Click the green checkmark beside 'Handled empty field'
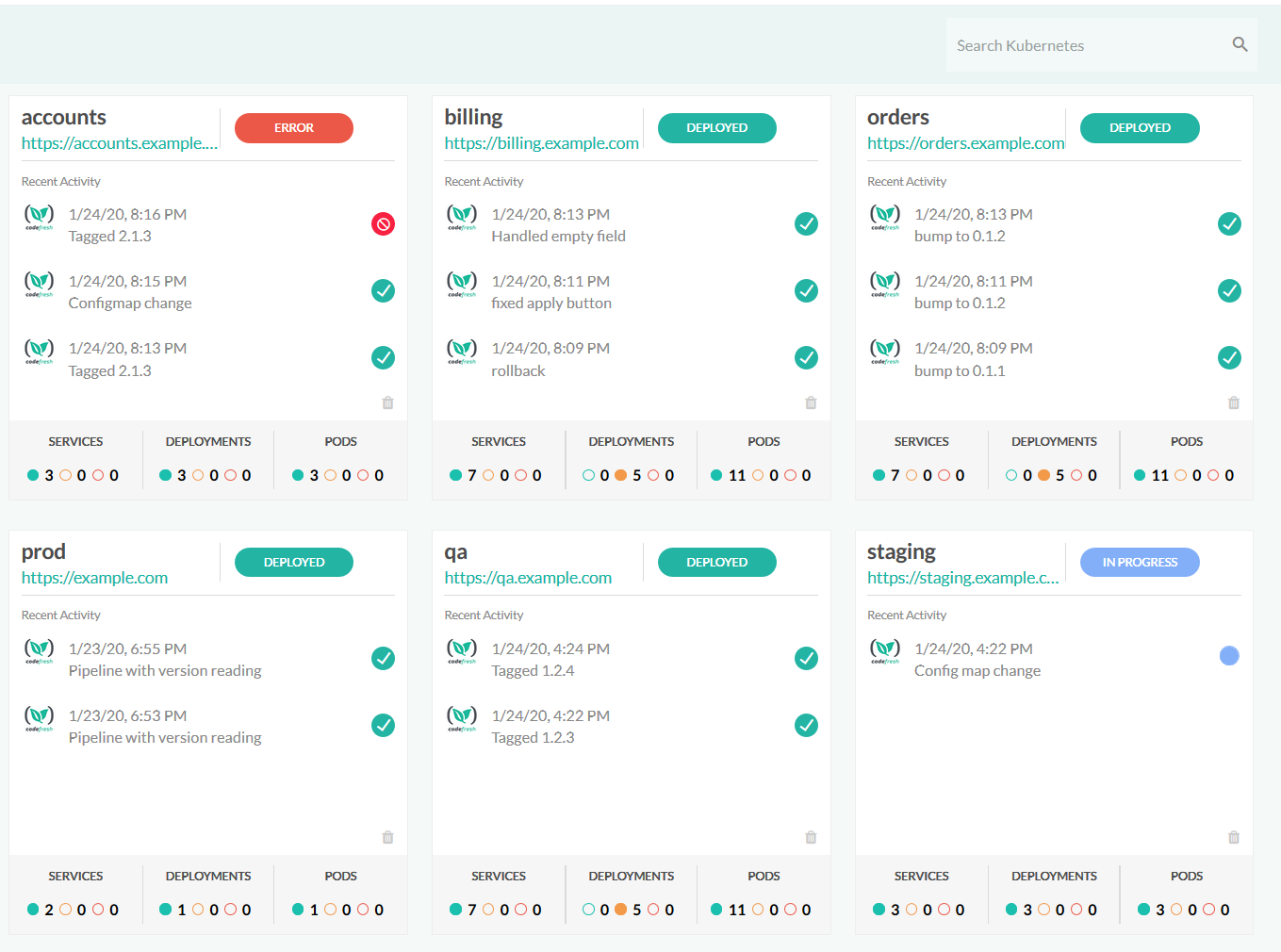Image resolution: width=1281 pixels, height=952 pixels. point(806,224)
